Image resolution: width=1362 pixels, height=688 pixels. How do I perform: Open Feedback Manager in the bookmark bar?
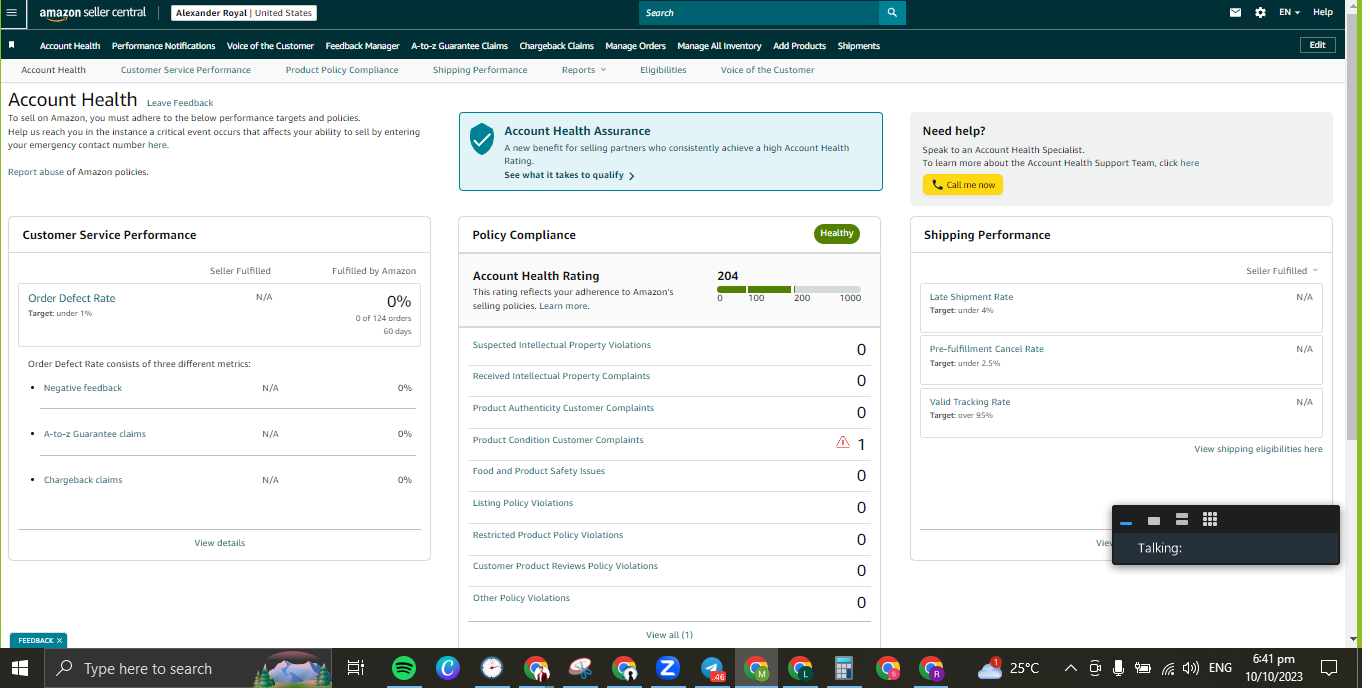(362, 46)
